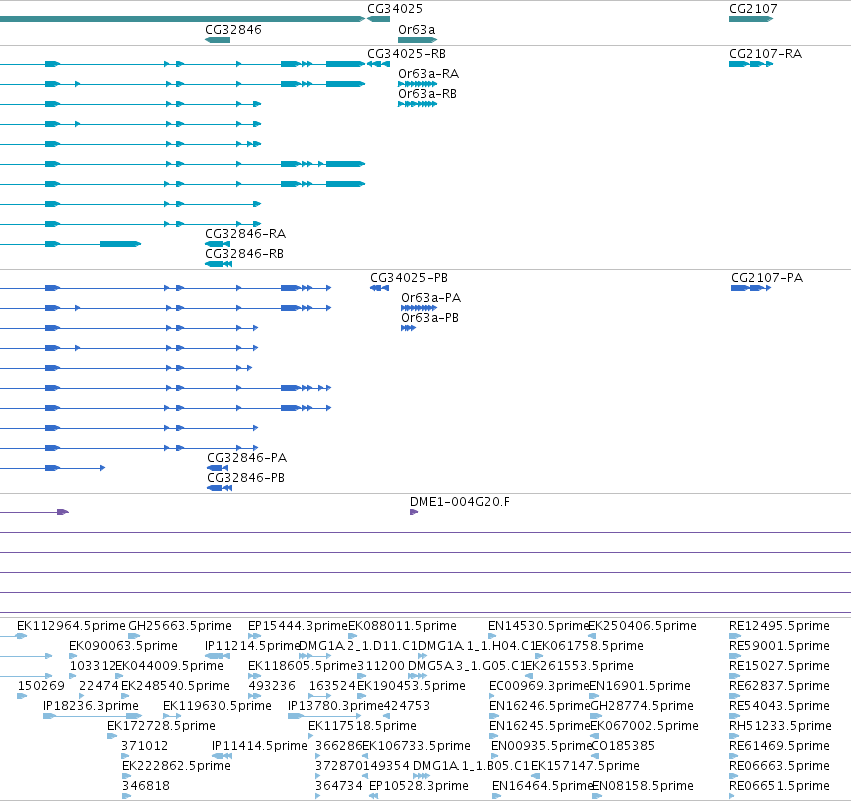Select the DMG5A.3_1.G05.C1 feature
This screenshot has width=851, height=801.
click(417, 676)
